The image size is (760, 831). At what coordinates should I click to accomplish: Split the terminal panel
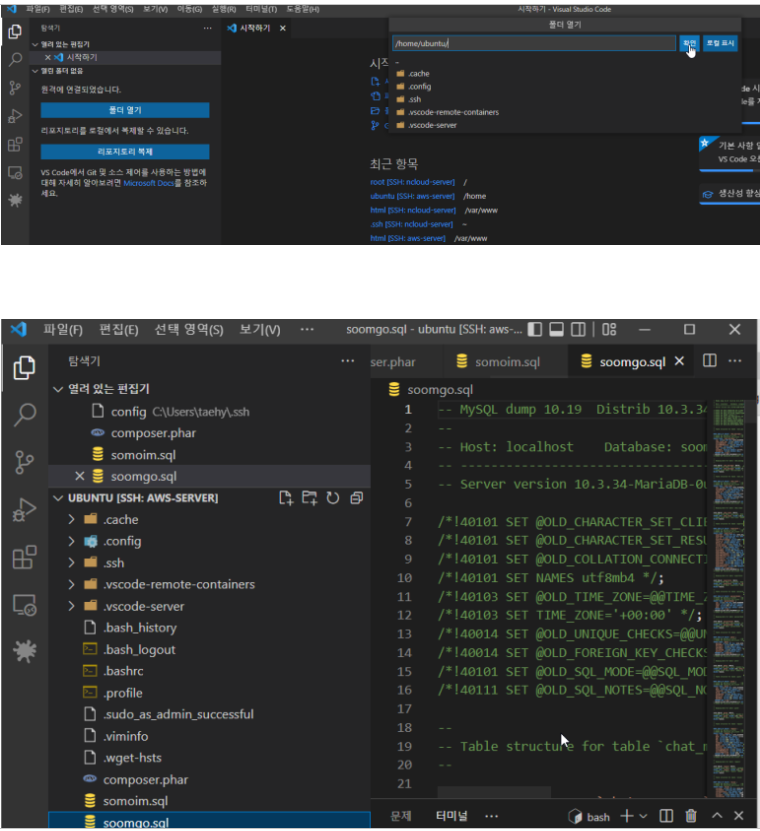[666, 816]
